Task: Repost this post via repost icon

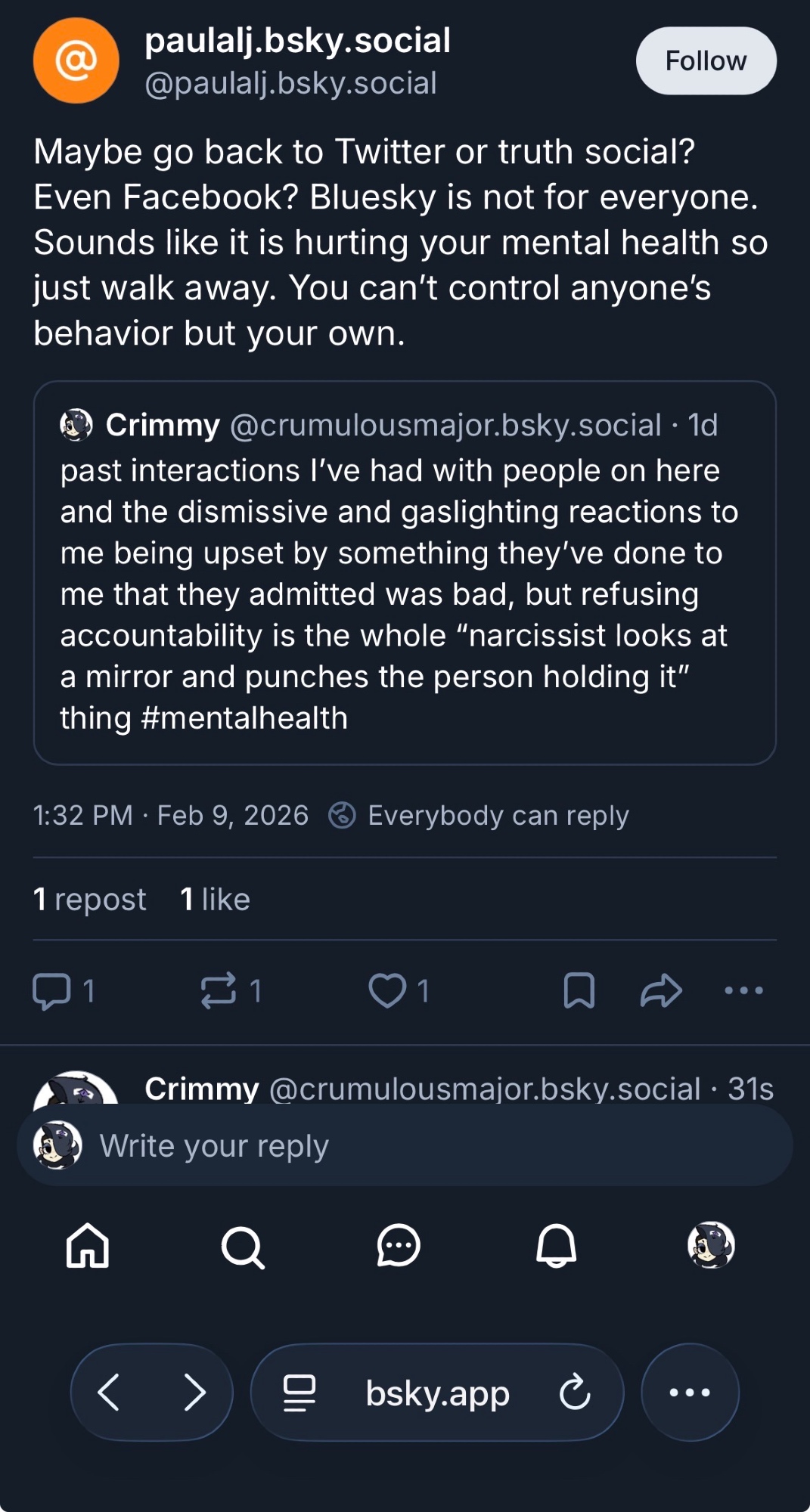Action: point(219,991)
